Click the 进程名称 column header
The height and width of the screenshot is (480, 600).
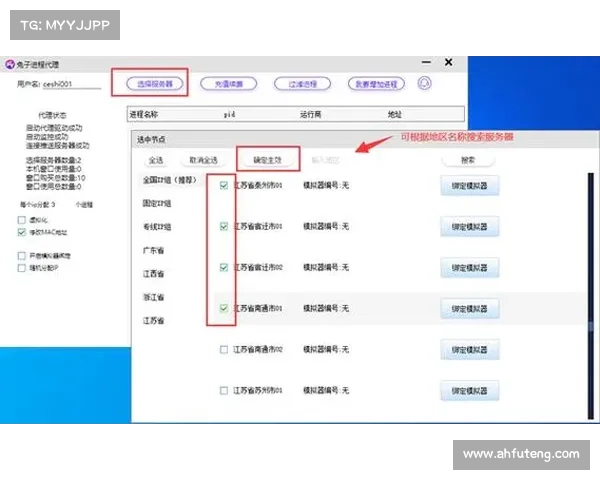(143, 114)
